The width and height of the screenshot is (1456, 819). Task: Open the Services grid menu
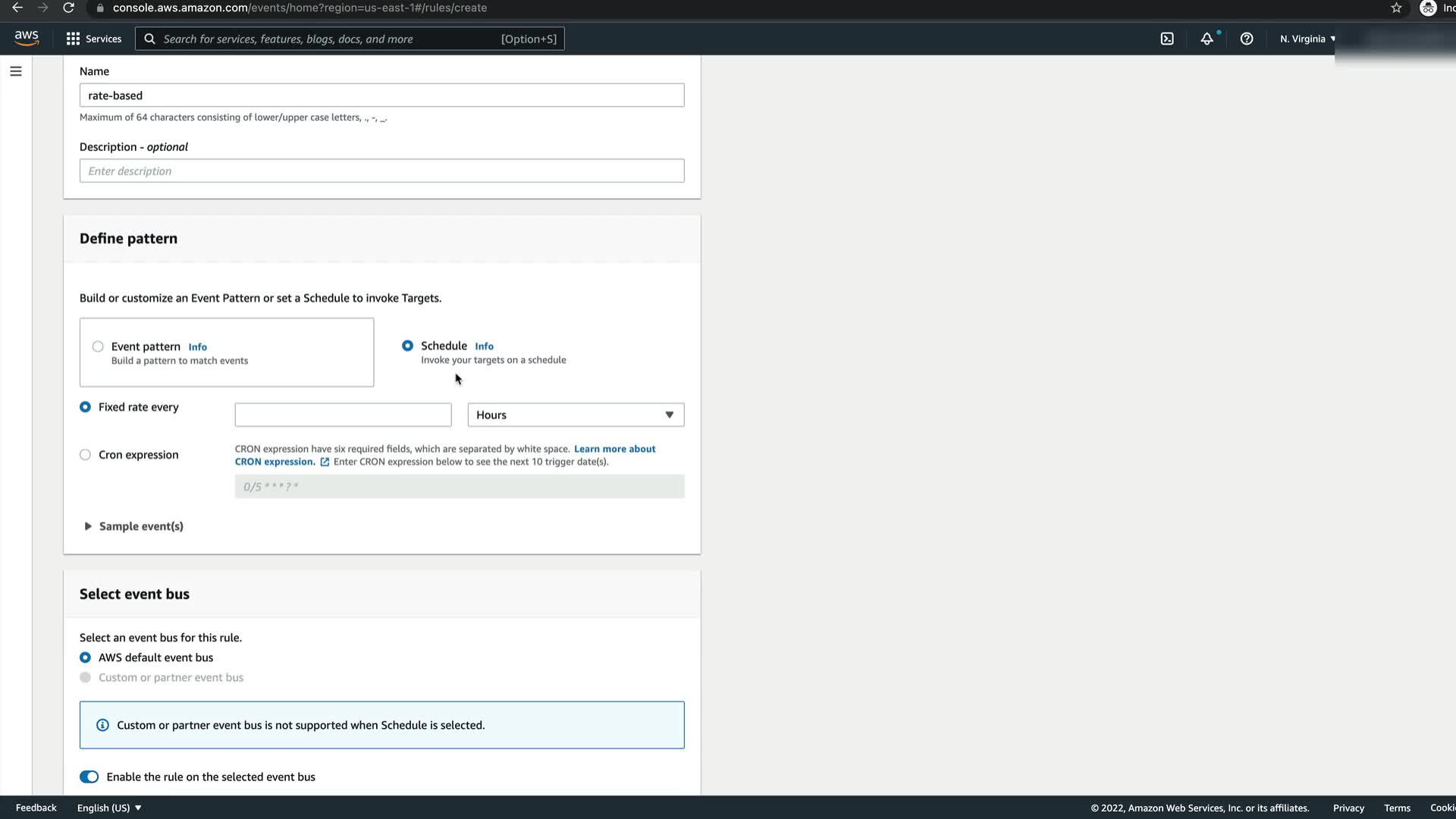point(93,39)
